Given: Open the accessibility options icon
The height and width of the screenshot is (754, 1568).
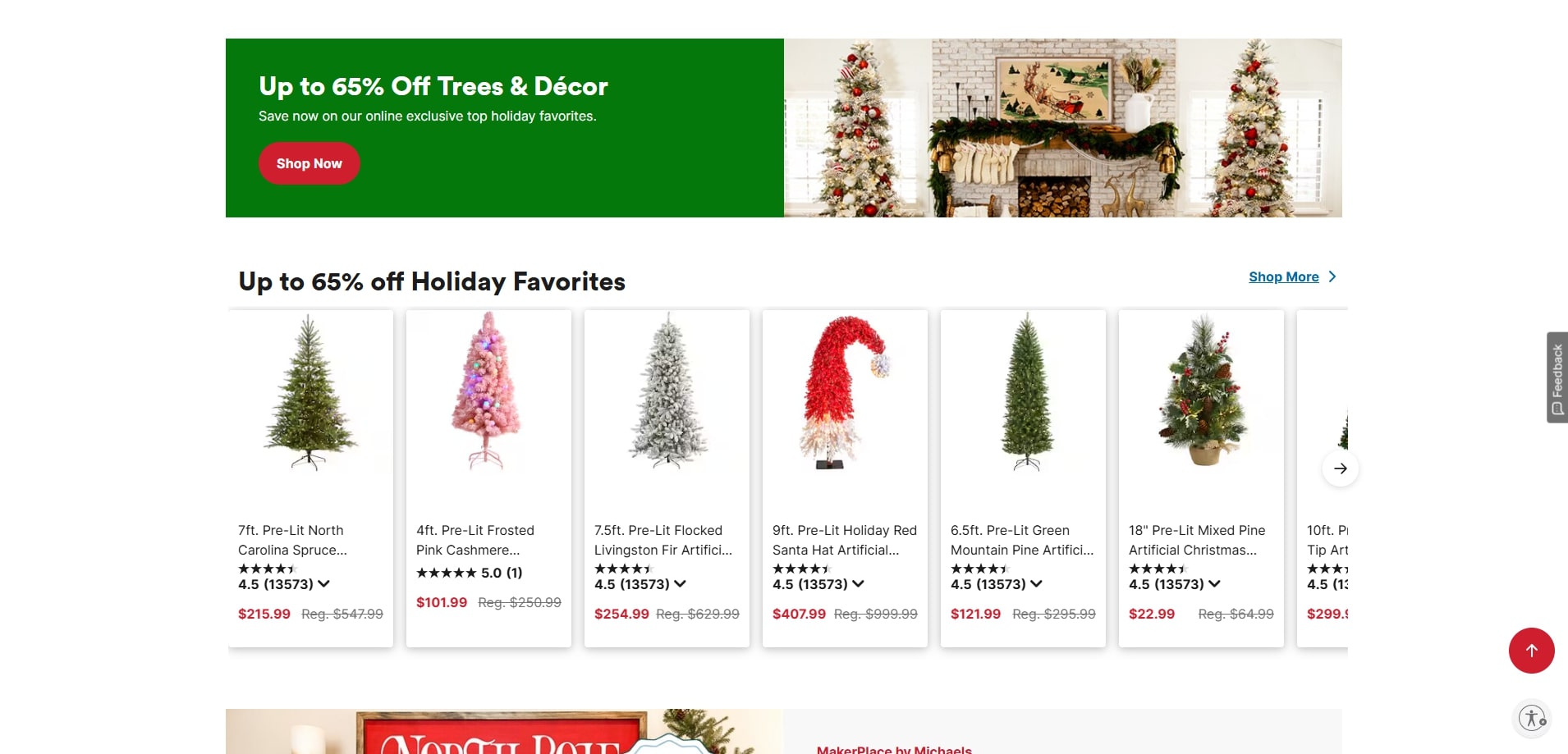Looking at the screenshot, I should [x=1532, y=718].
